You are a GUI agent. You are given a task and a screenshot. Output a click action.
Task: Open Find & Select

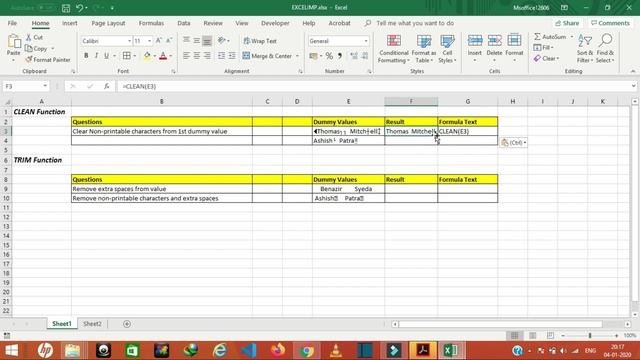605,49
